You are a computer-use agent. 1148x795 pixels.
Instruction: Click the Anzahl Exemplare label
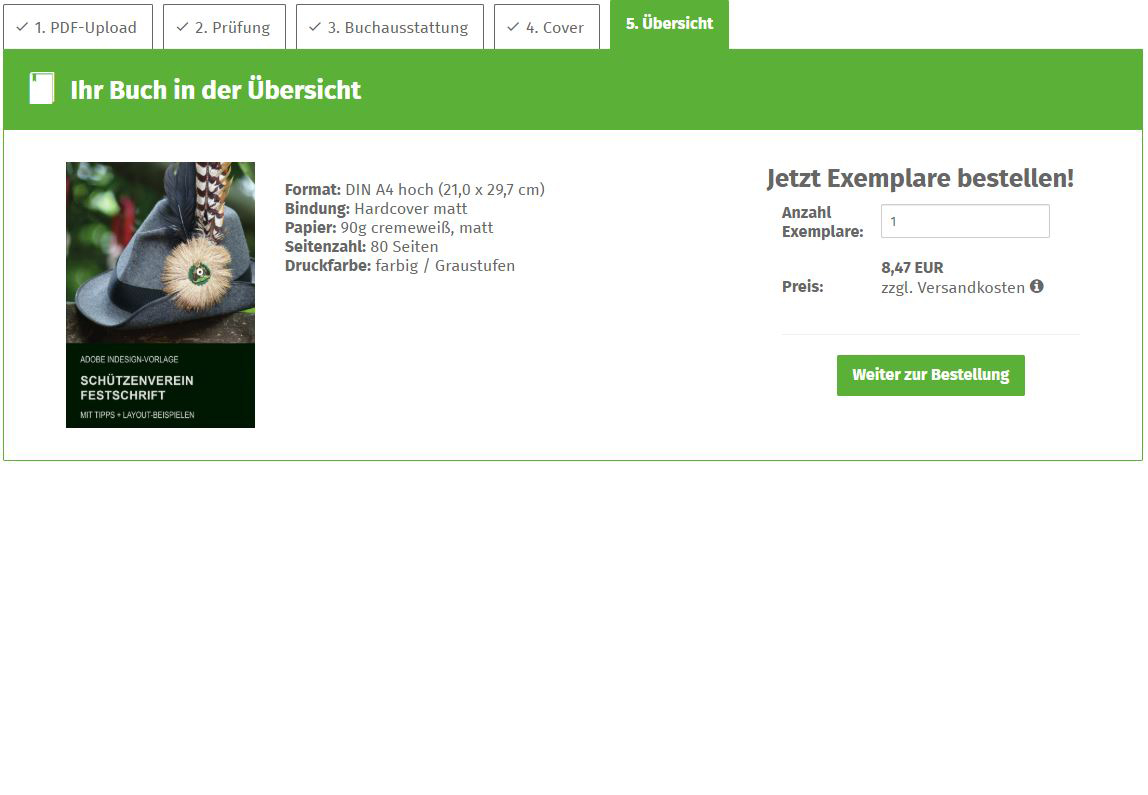pyautogui.click(x=822, y=222)
